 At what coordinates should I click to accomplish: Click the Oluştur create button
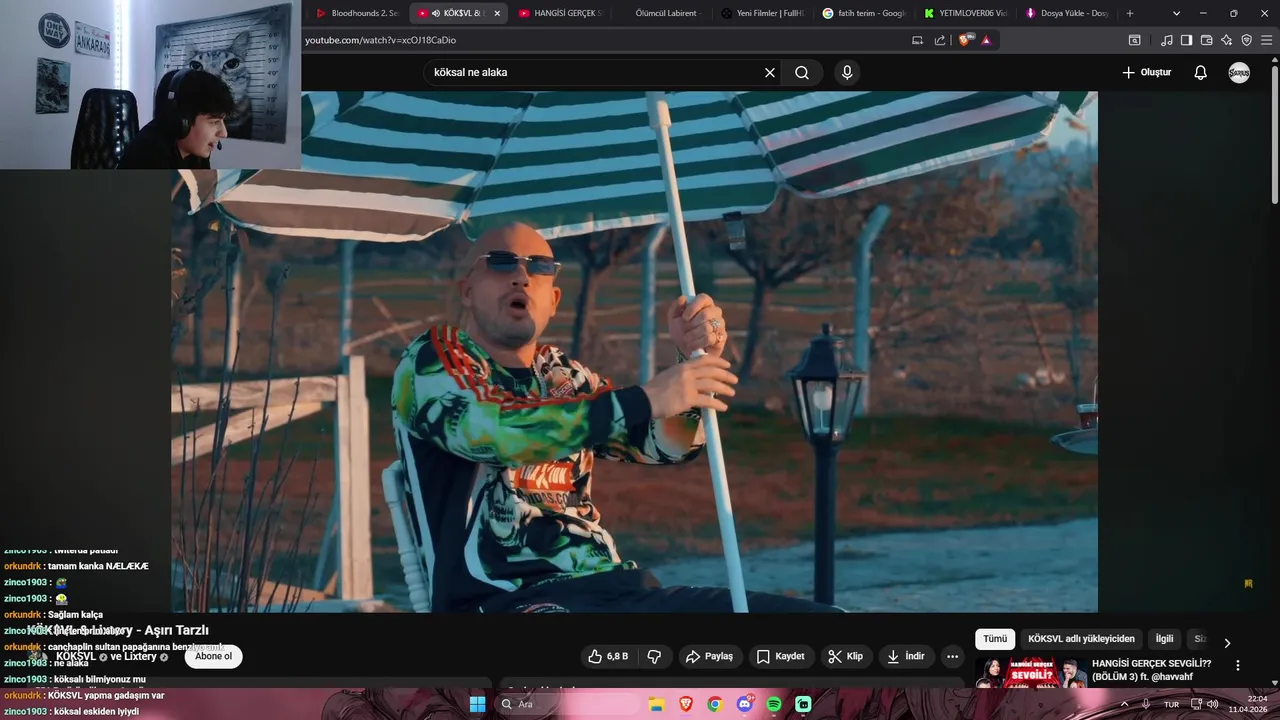click(1146, 72)
